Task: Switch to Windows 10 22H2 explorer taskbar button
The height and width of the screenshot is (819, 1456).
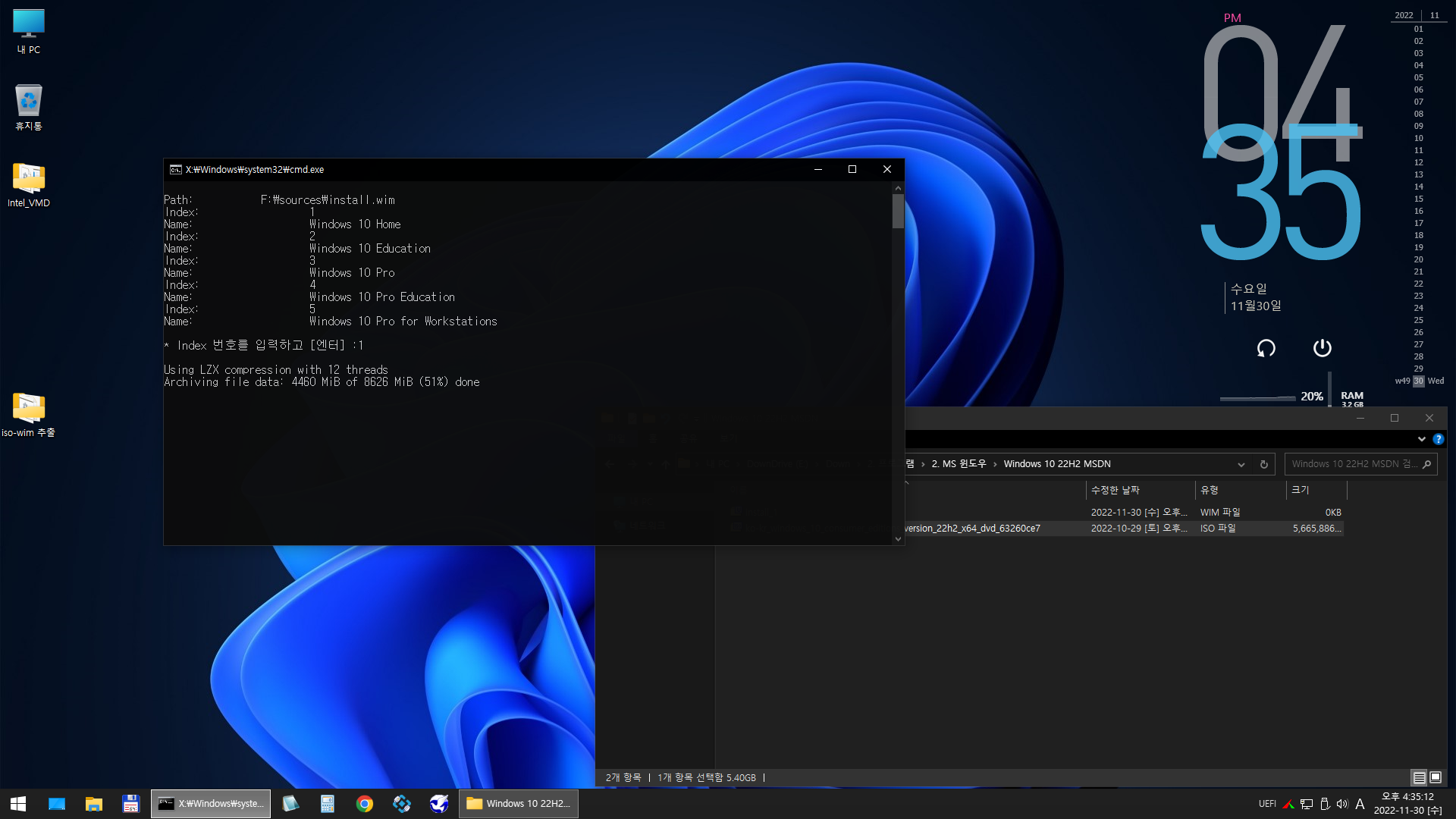Action: pos(519,804)
